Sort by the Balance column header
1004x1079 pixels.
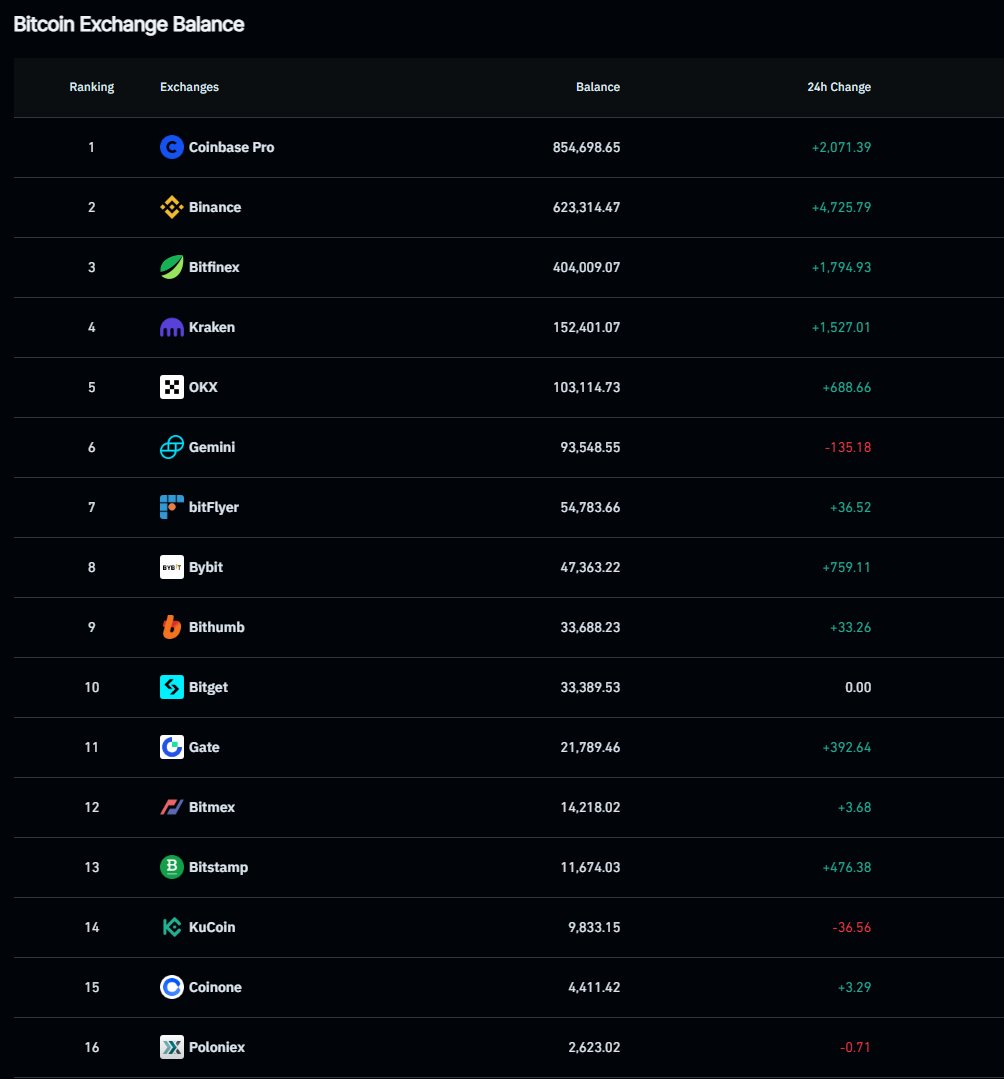(x=597, y=87)
